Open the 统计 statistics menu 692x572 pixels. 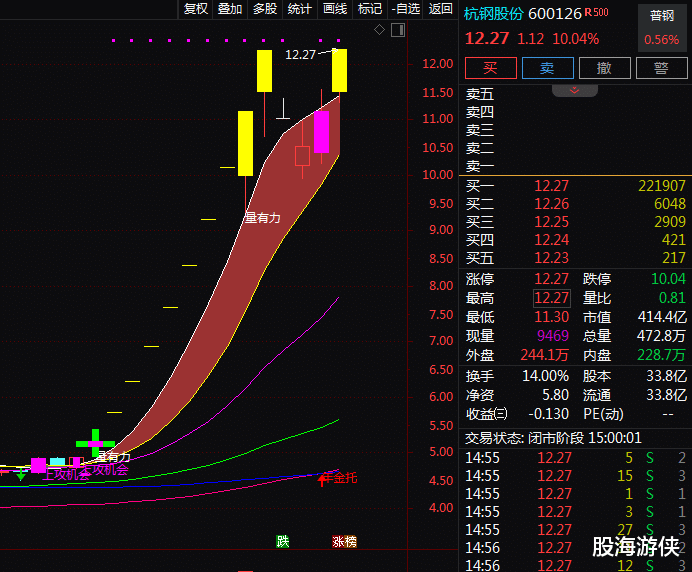[300, 9]
